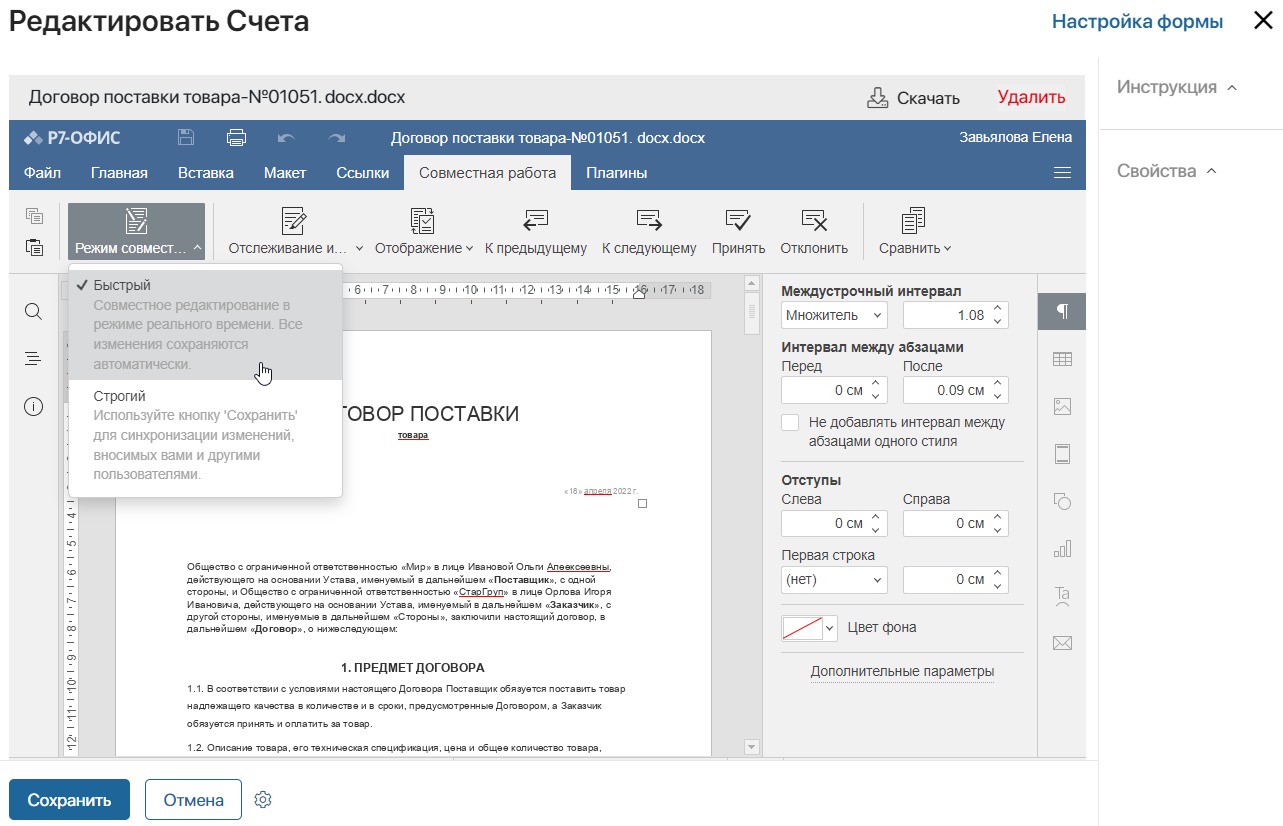Screen dimensions: 1283x826
Task: Go to next change
Action: tap(649, 232)
